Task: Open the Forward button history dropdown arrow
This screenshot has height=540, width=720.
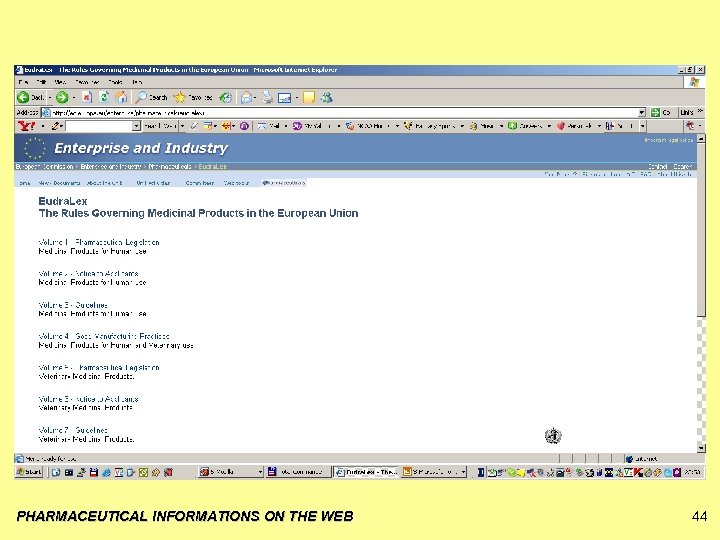Action: pyautogui.click(x=73, y=98)
